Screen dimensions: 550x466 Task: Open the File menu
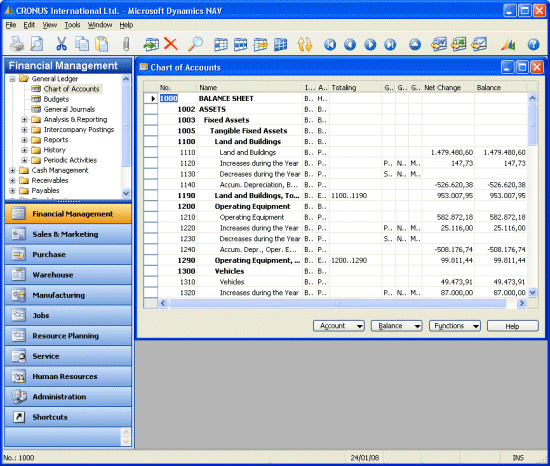(x=11, y=25)
